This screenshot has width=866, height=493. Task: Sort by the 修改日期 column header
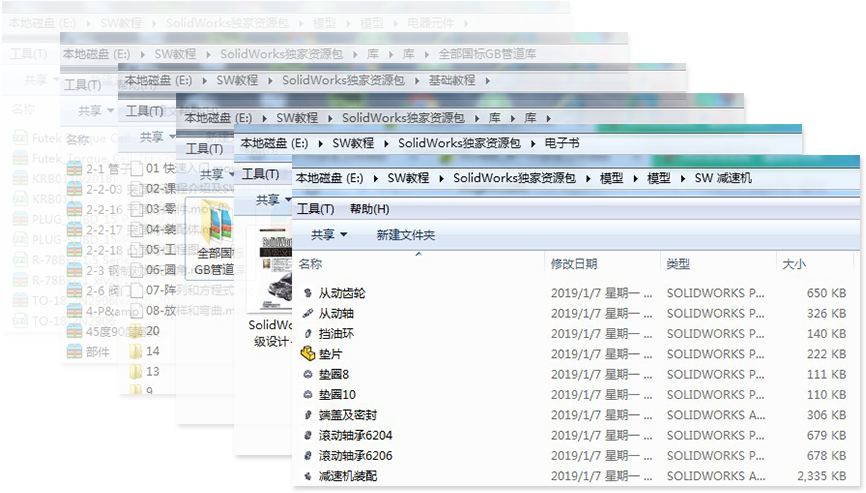[574, 263]
